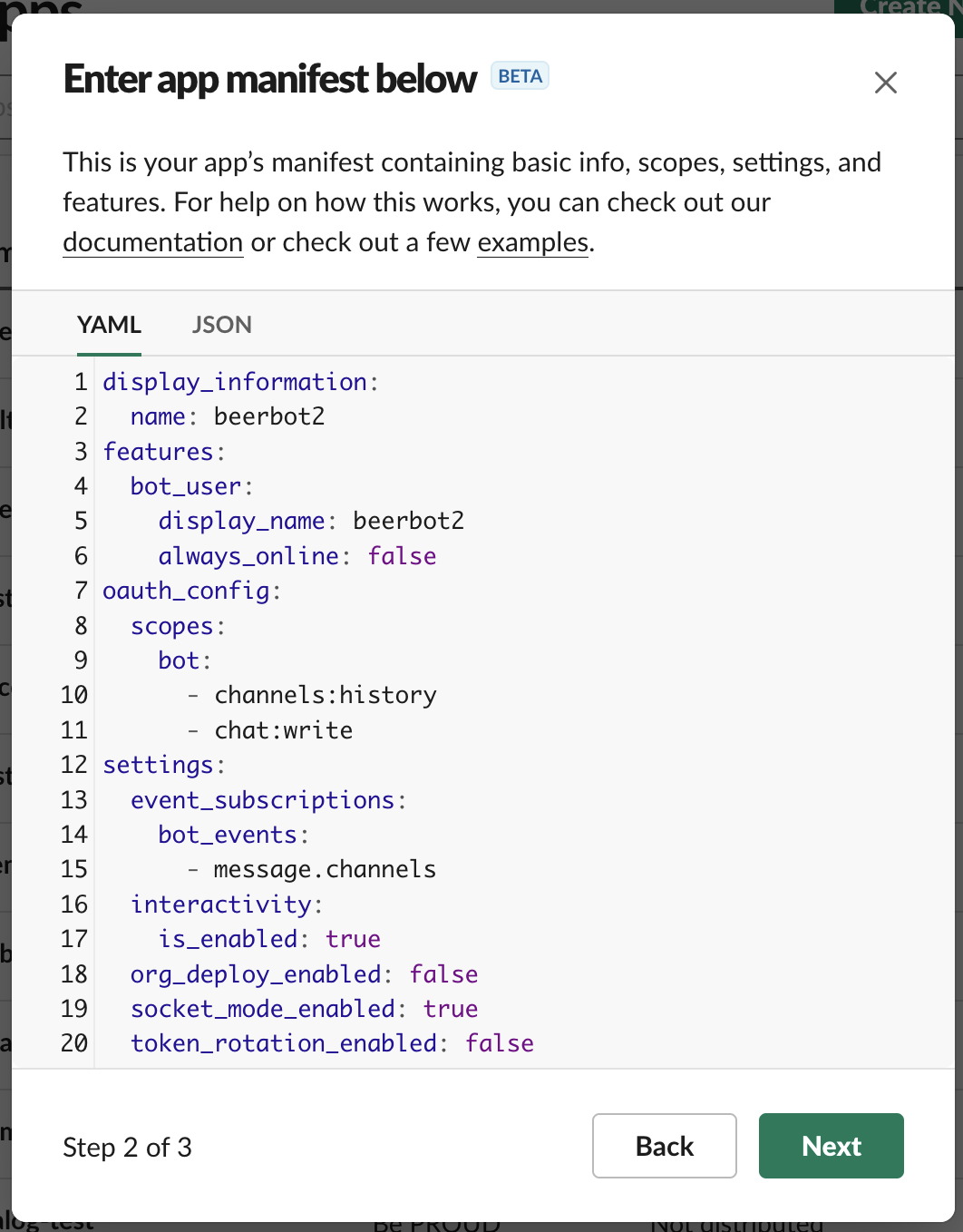Switch to the YAML tab
Viewport: 963px width, 1232px height.
tap(109, 325)
